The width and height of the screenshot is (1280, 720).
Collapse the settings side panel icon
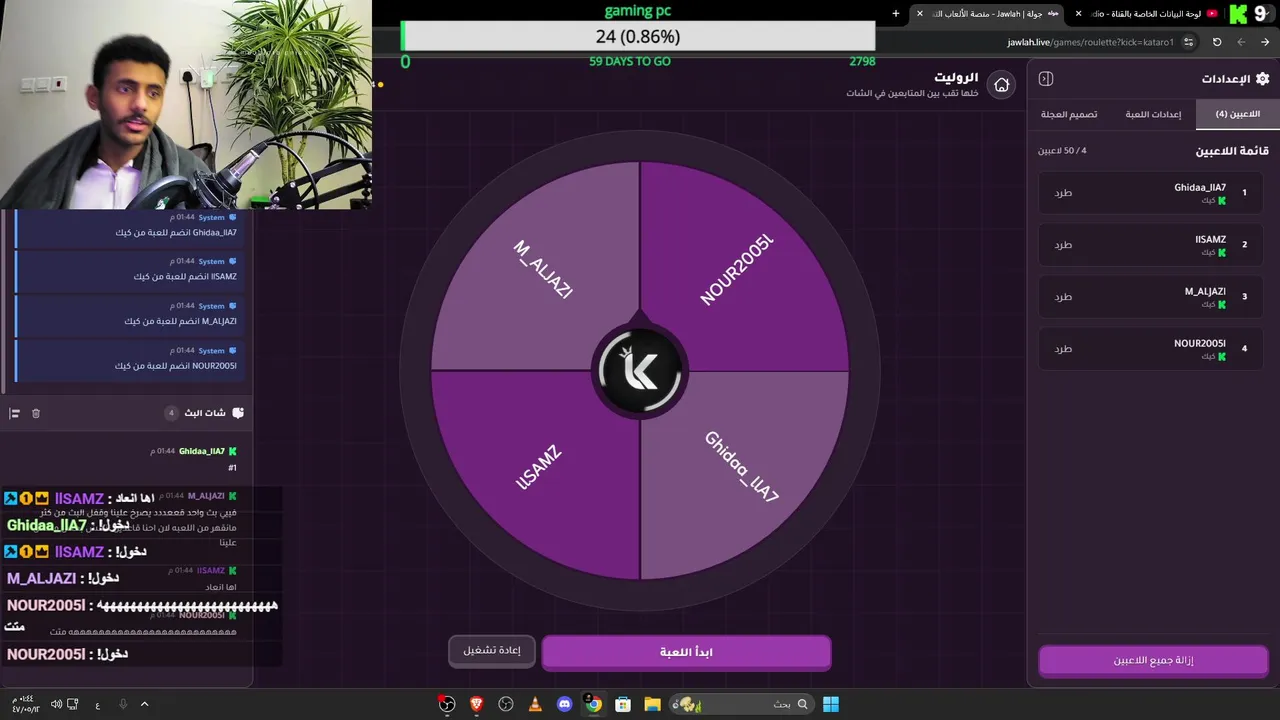click(x=1046, y=79)
